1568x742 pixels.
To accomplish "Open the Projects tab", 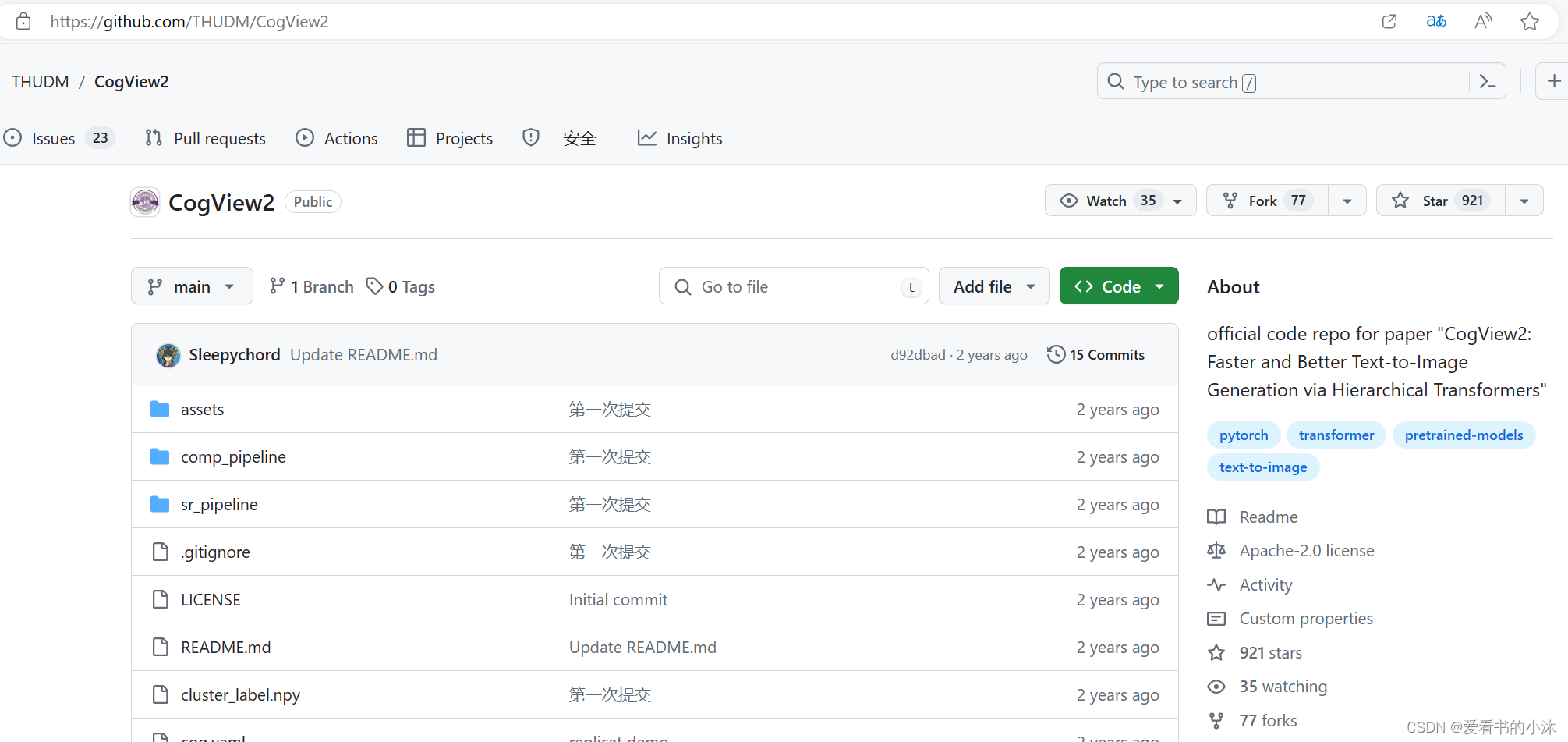I will pyautogui.click(x=450, y=138).
